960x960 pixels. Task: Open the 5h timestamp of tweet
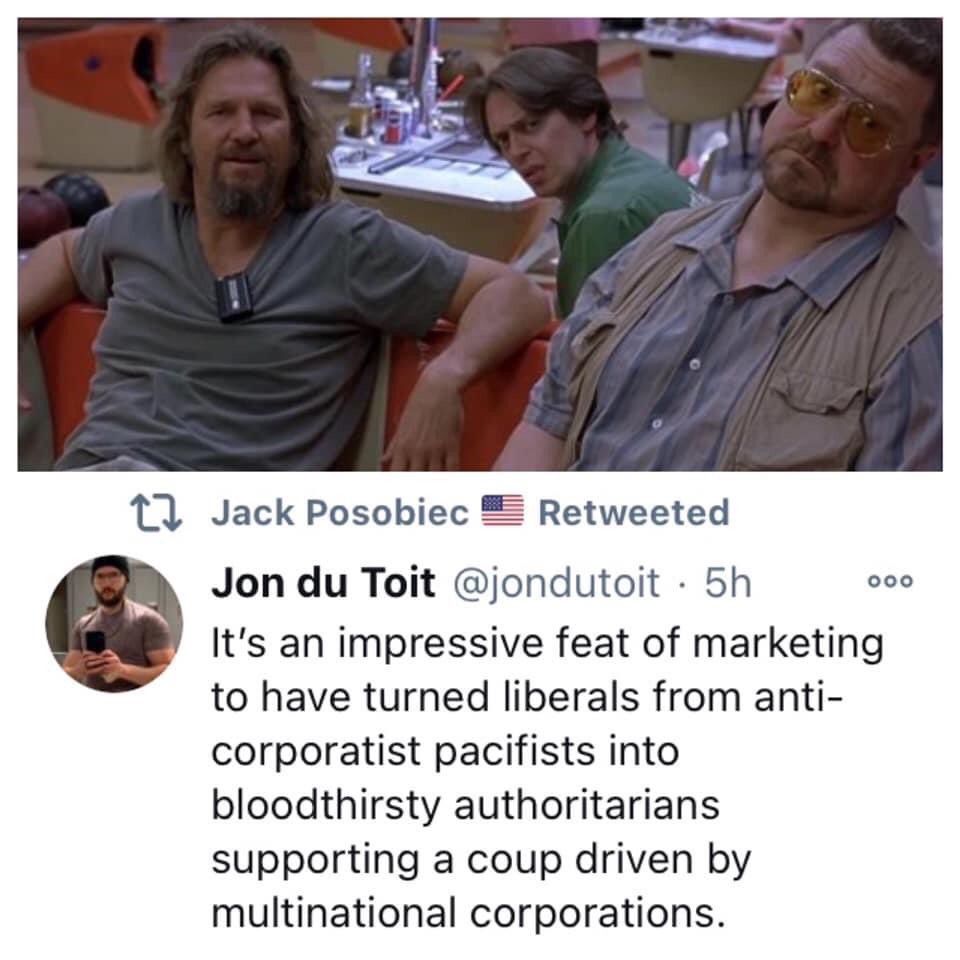click(727, 582)
